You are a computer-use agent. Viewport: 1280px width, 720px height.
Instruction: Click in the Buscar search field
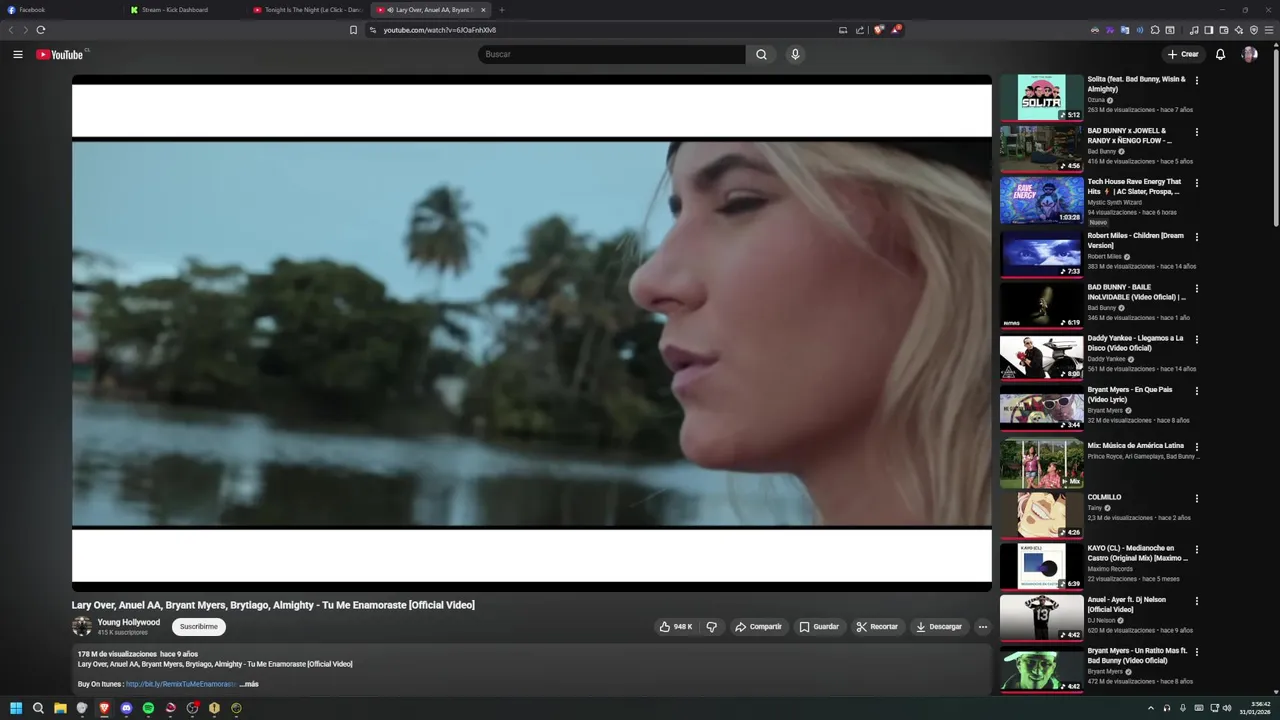pos(611,54)
